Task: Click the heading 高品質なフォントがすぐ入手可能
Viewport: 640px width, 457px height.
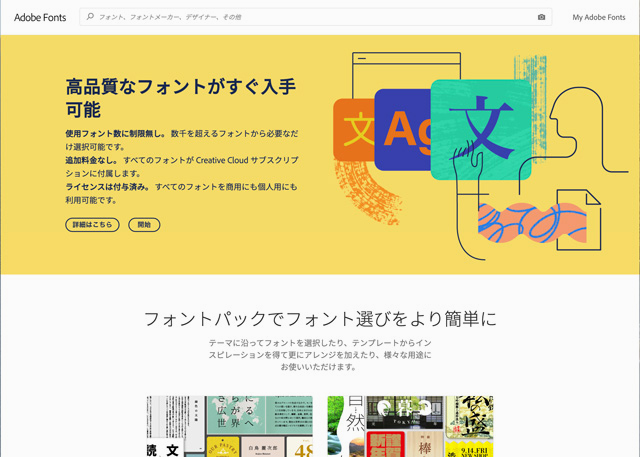Action: (x=181, y=98)
